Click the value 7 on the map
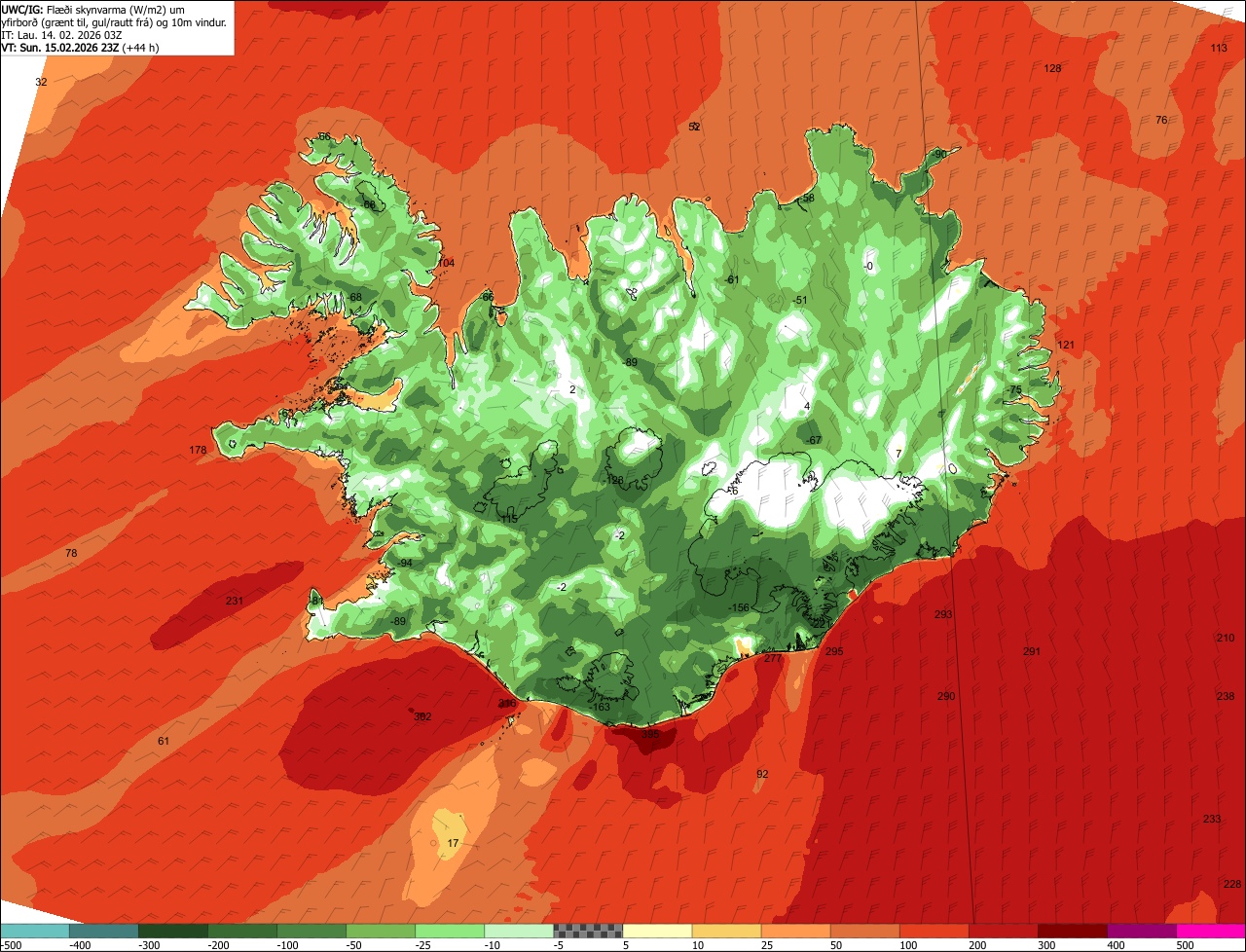The width and height of the screenshot is (1246, 952). tap(898, 453)
